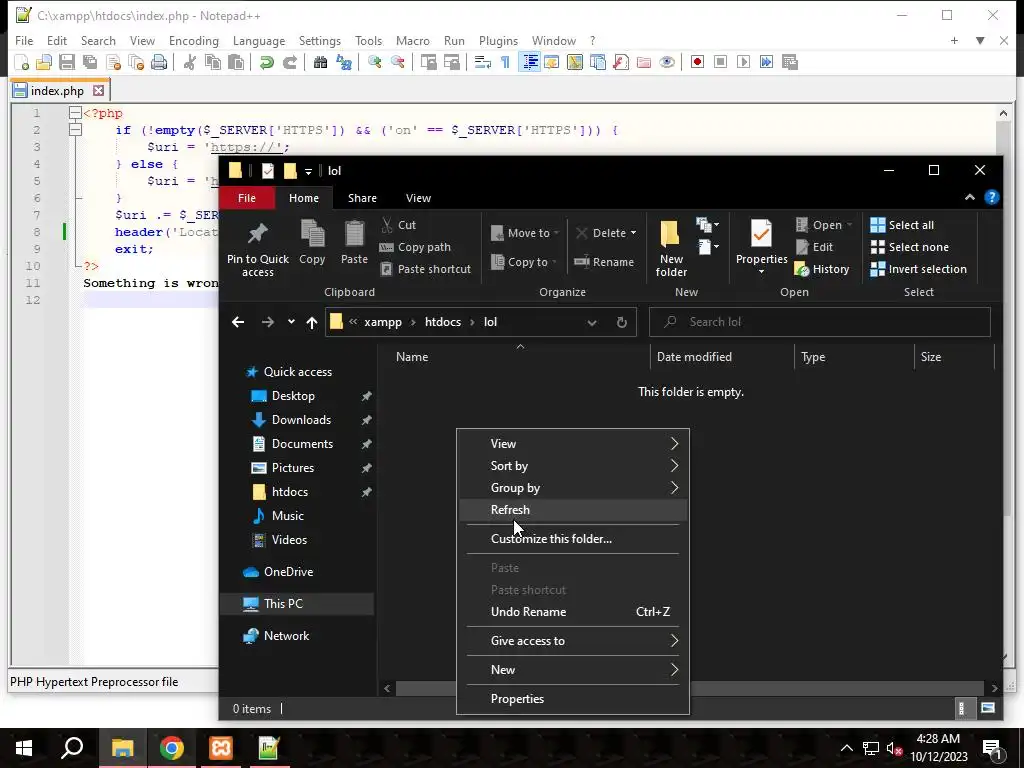Screen dimensions: 1024x768
Task: Open the New submenu in context menu
Action: 573,669
